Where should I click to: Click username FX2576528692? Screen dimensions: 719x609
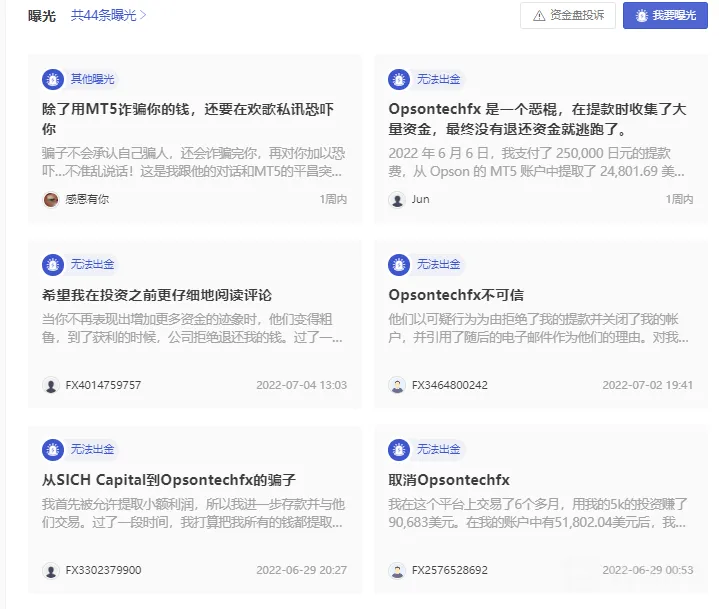pyautogui.click(x=450, y=570)
